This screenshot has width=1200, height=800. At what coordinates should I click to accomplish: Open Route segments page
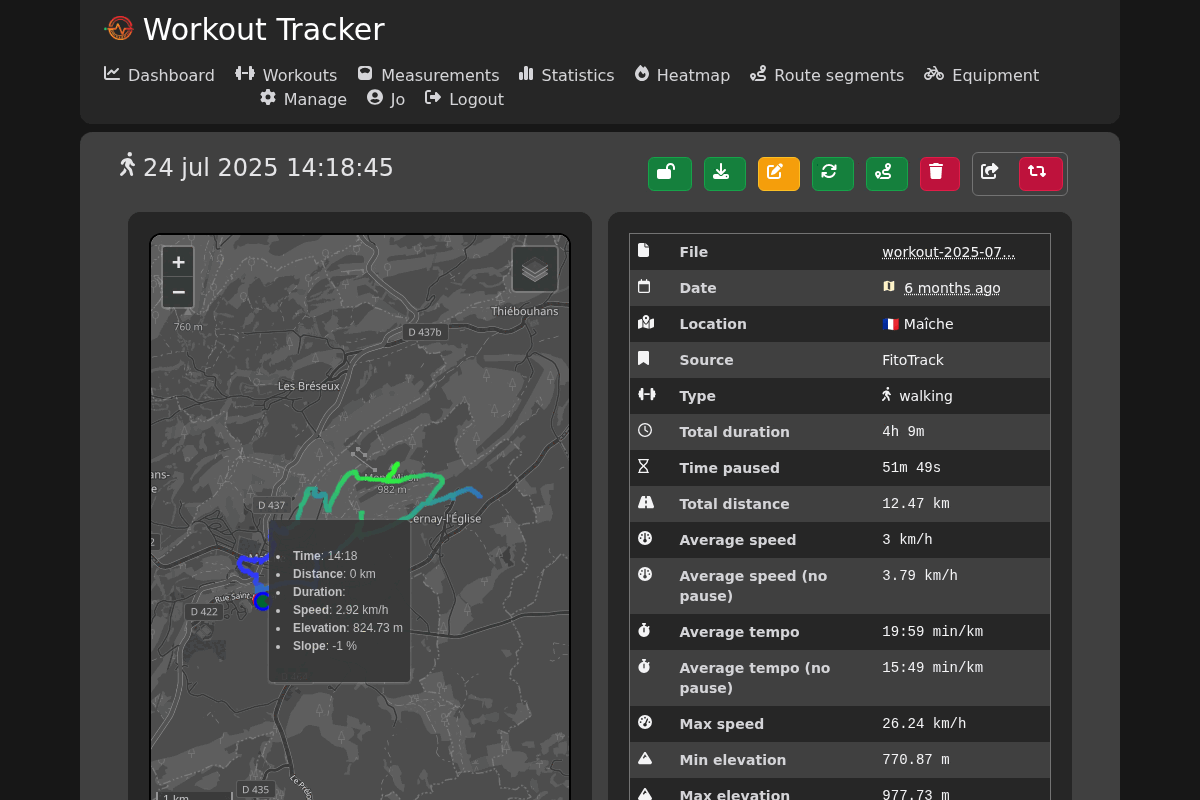[x=827, y=75]
